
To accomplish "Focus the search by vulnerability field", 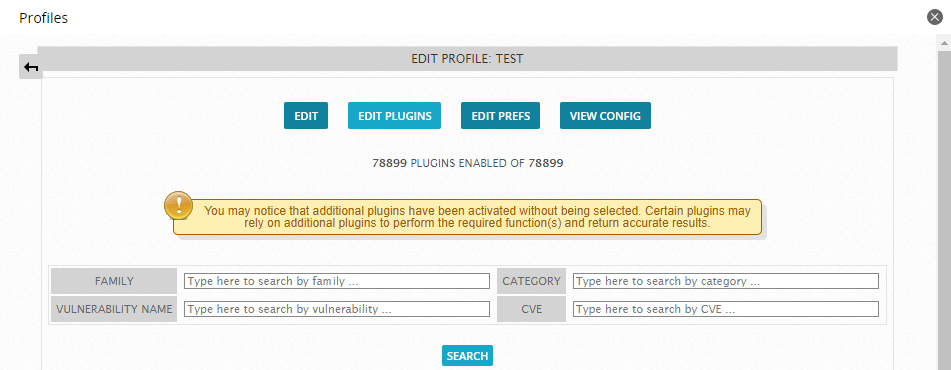I will (x=337, y=309).
